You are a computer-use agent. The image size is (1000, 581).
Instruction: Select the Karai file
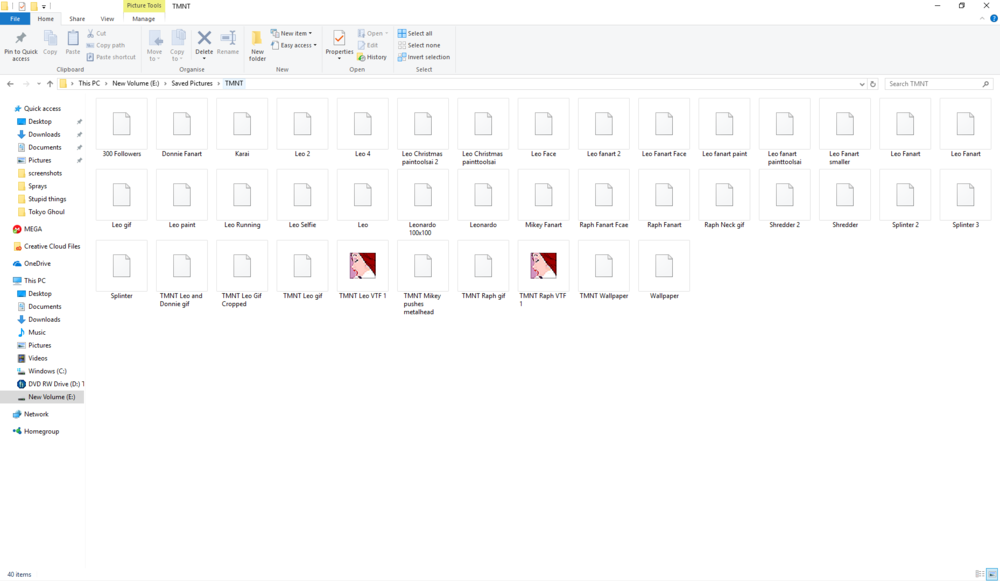coord(242,128)
